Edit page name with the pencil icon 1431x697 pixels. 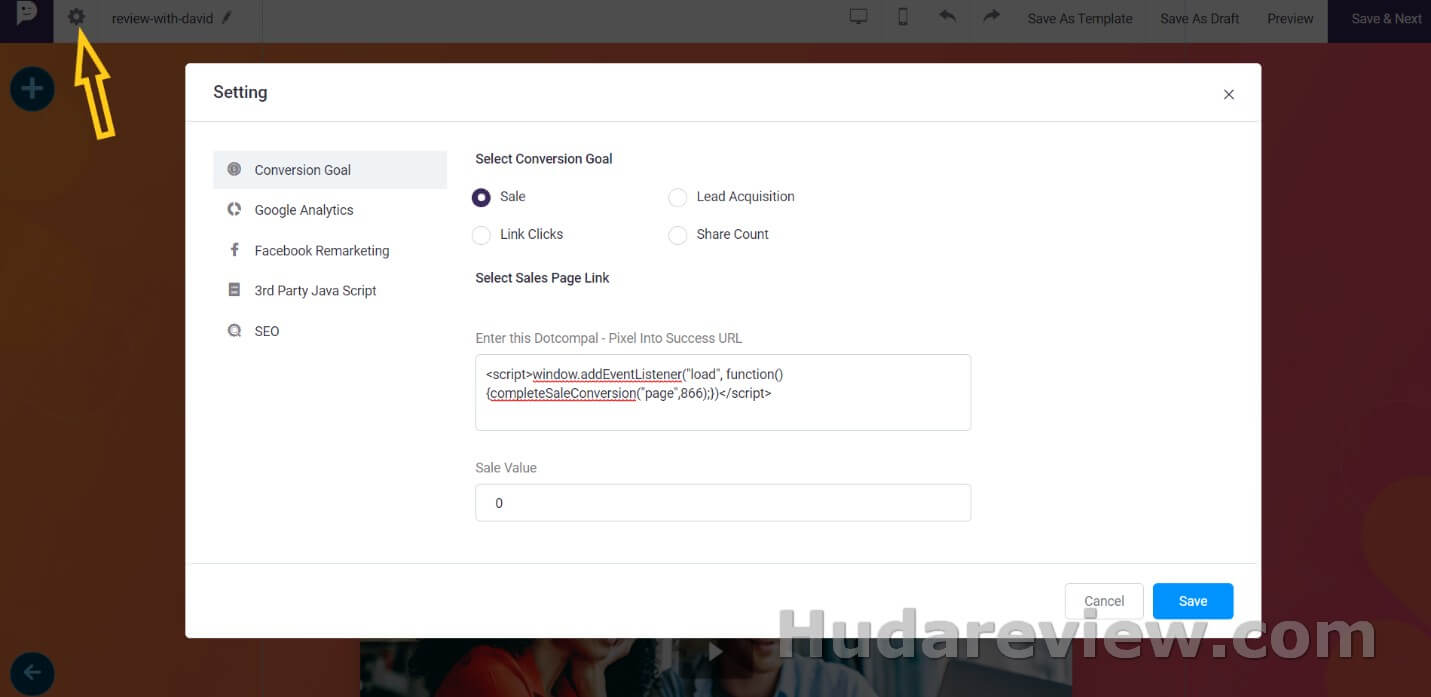point(226,18)
